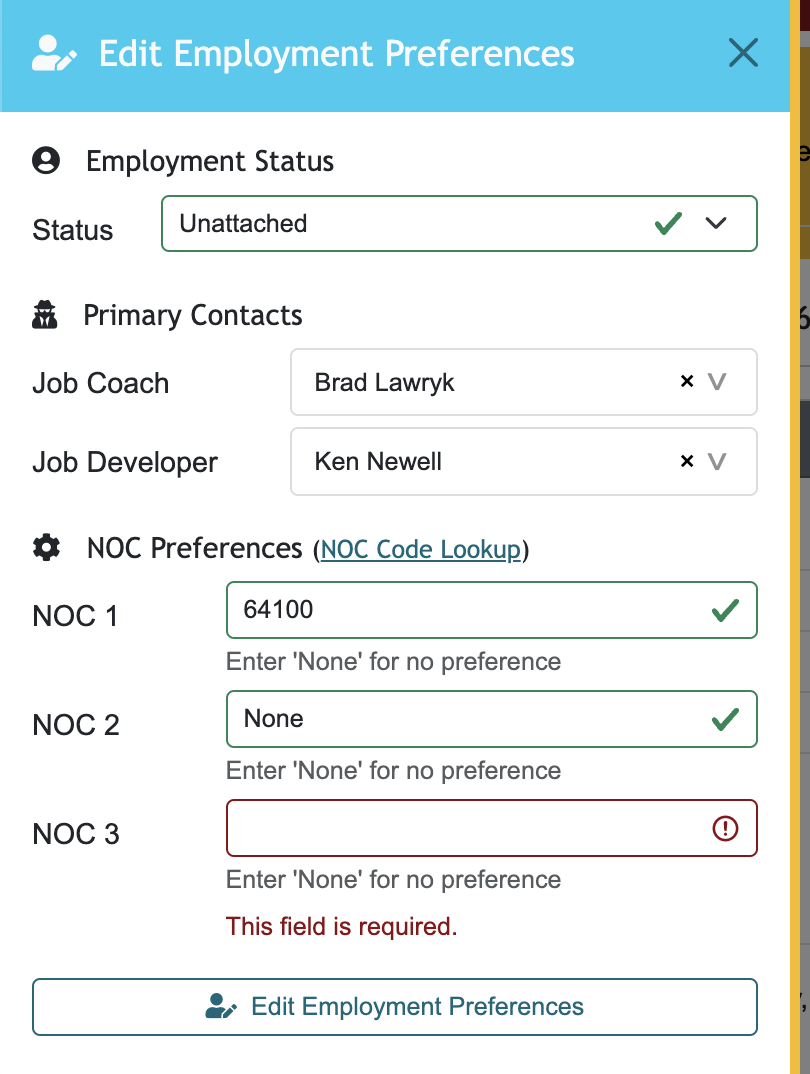The height and width of the screenshot is (1074, 810).
Task: Open the Status dropdown showing Unattached
Action: (x=459, y=224)
